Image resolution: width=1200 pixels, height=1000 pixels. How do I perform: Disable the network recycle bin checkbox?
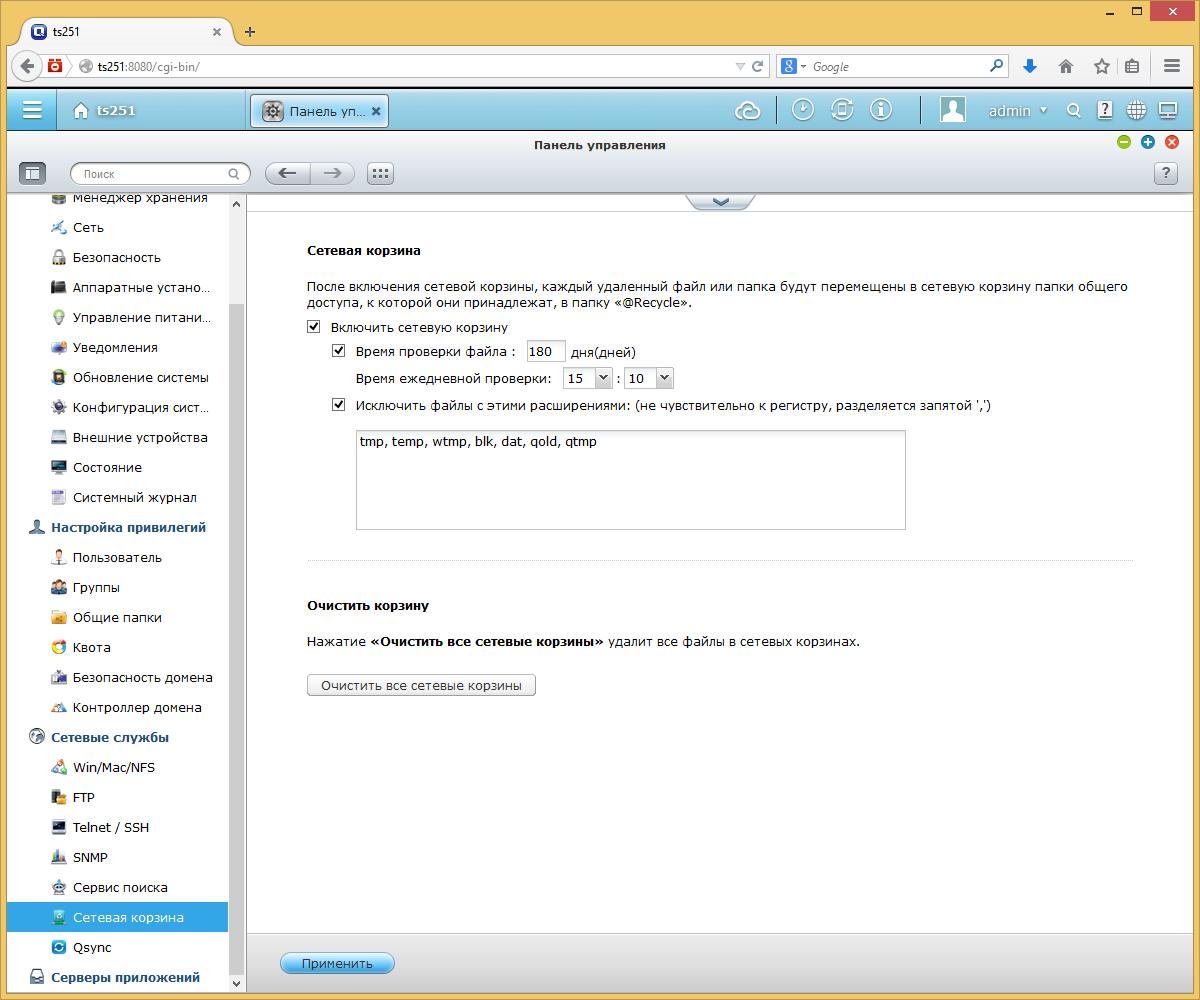(313, 327)
